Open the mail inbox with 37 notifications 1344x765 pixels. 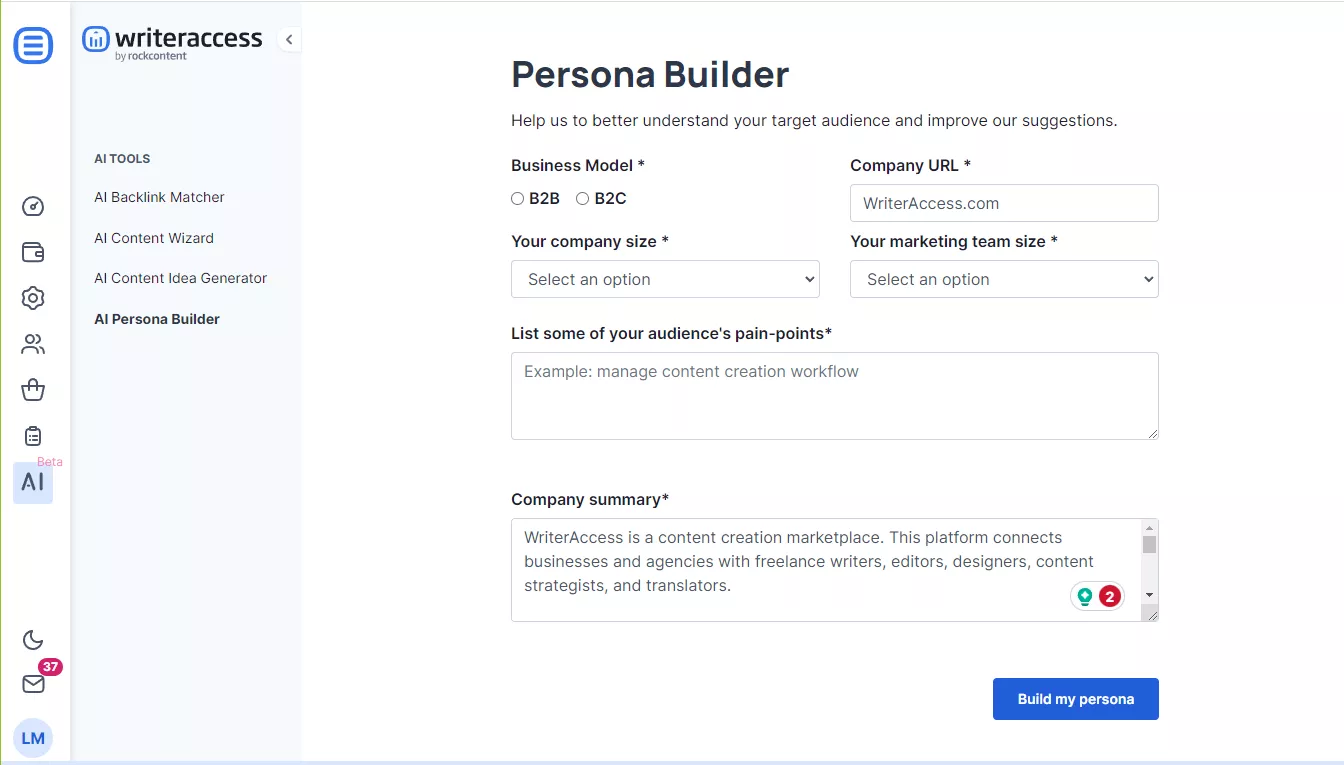[x=33, y=684]
